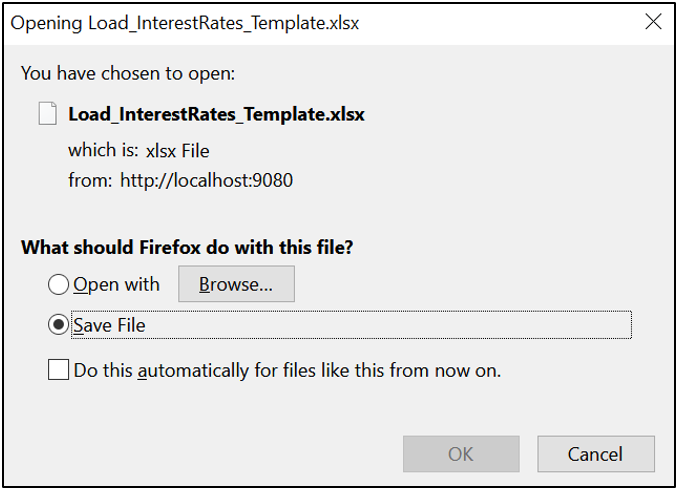680x491 pixels.
Task: Cancel the file opening dialog
Action: [595, 454]
